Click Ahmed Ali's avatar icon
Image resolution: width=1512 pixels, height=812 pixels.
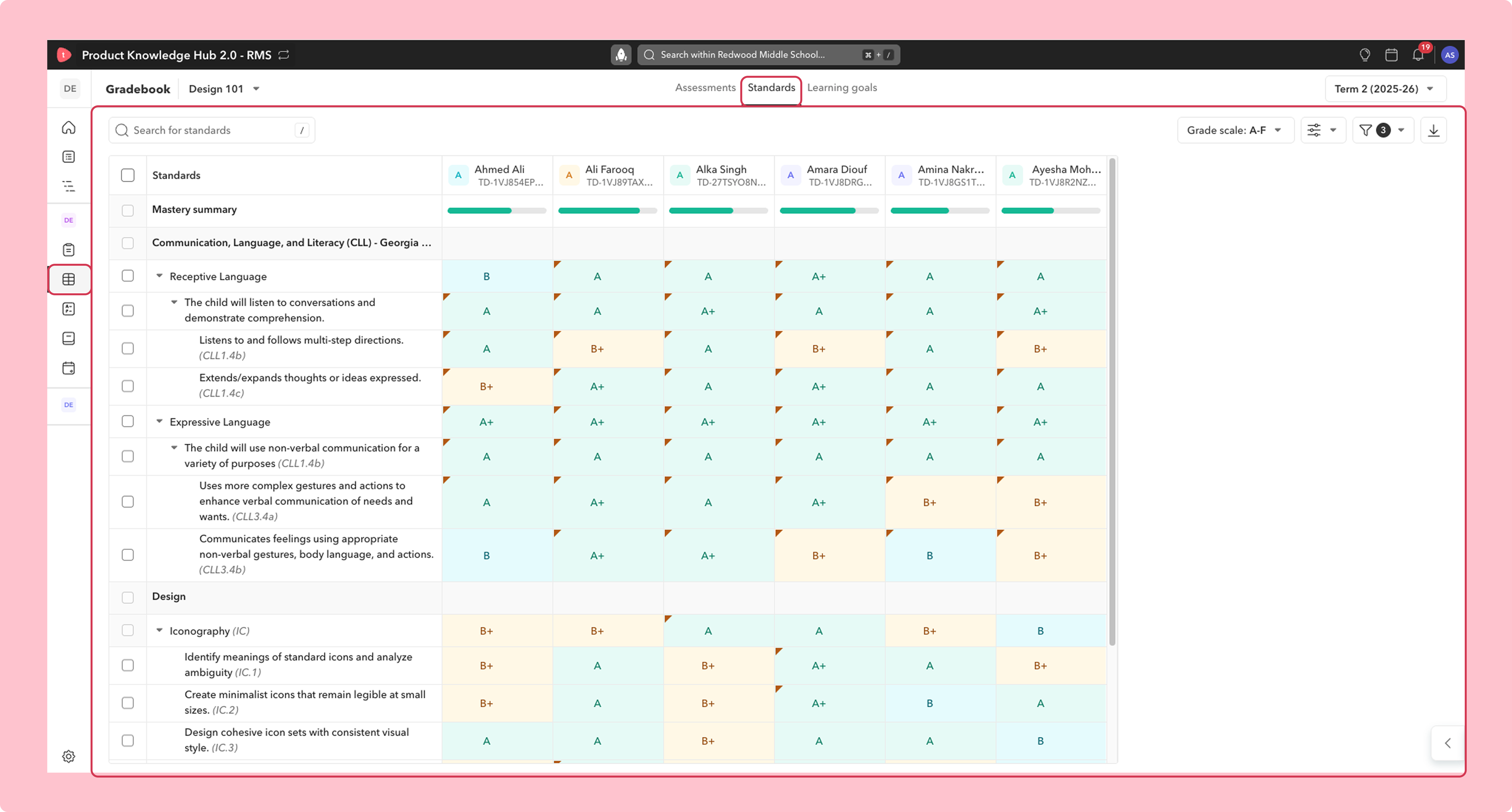[458, 175]
